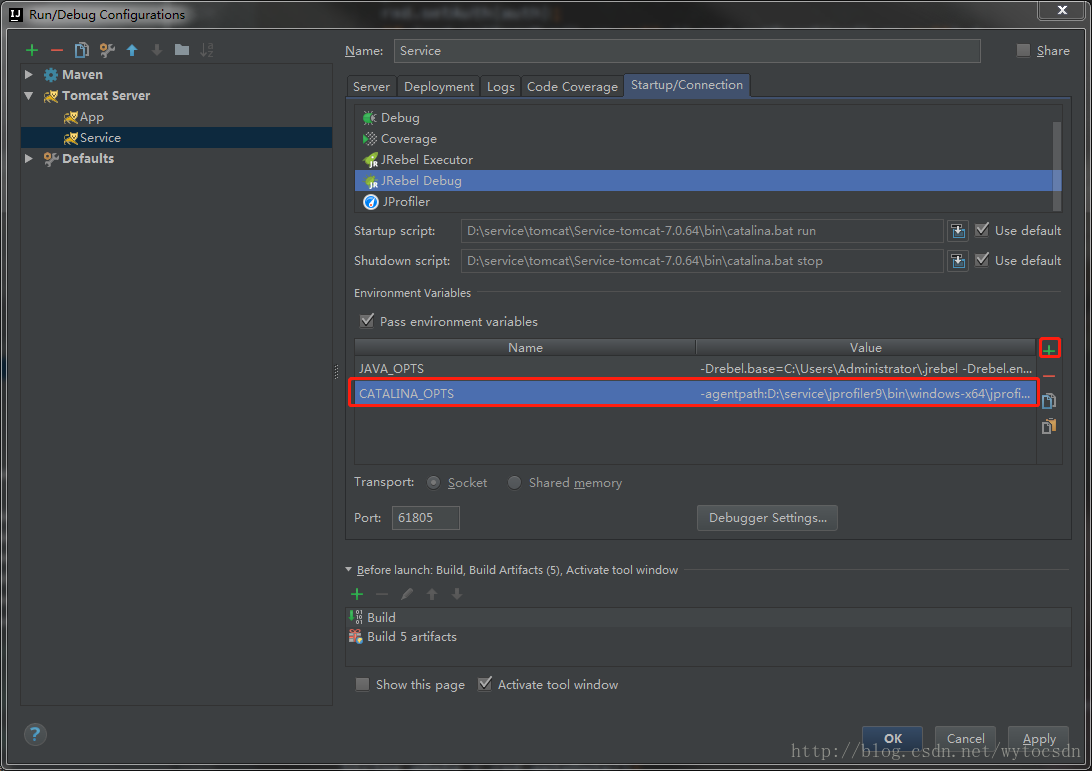
Task: Click executor list vertical scrollbar
Action: click(1057, 165)
